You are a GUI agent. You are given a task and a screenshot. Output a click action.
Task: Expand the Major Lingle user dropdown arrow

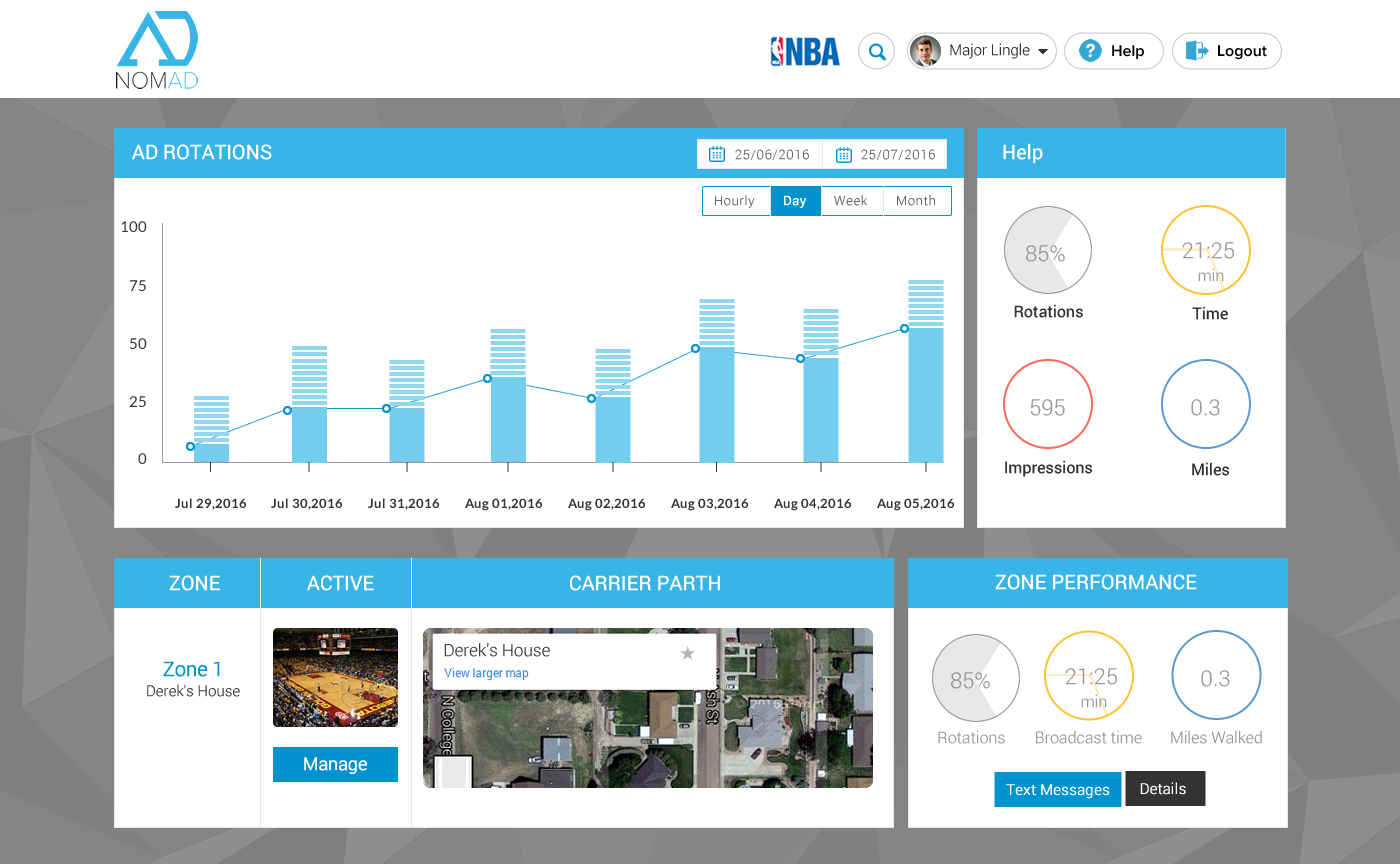pyautogui.click(x=1043, y=52)
